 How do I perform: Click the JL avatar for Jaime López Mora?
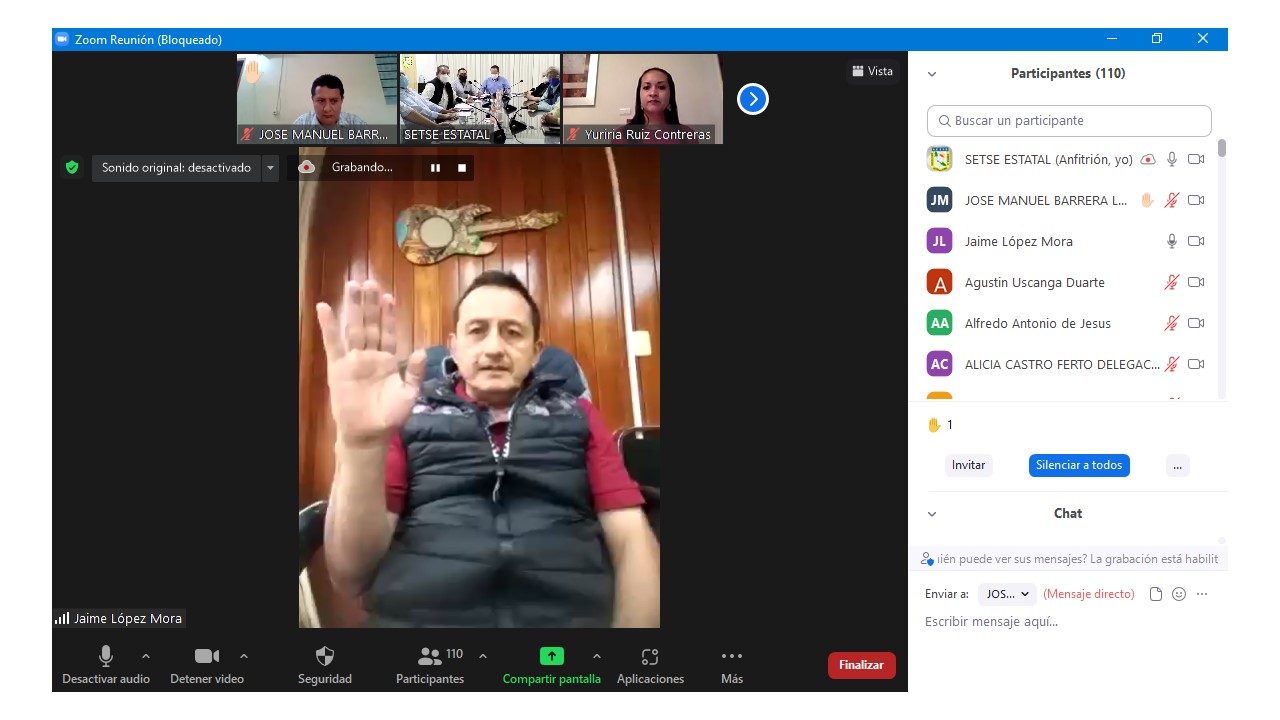[x=939, y=241]
